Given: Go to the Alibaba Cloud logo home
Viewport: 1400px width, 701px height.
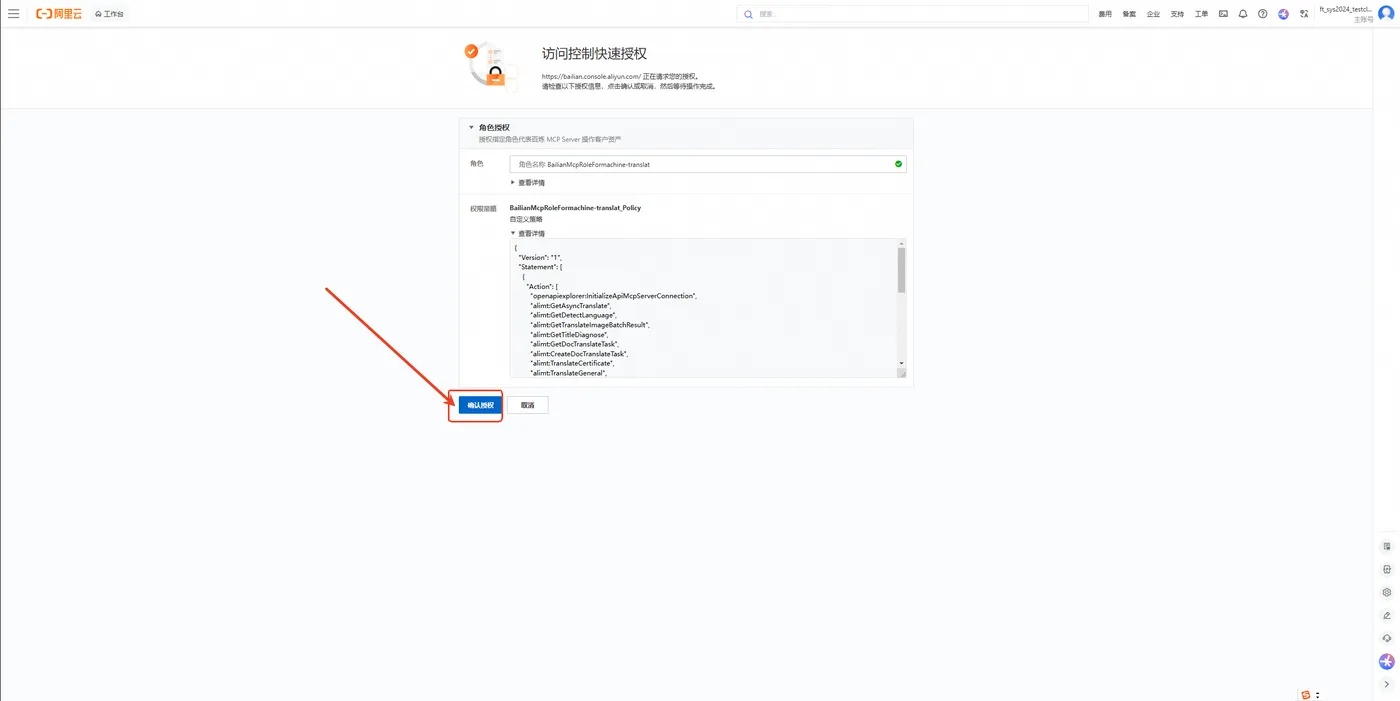Looking at the screenshot, I should (x=59, y=14).
